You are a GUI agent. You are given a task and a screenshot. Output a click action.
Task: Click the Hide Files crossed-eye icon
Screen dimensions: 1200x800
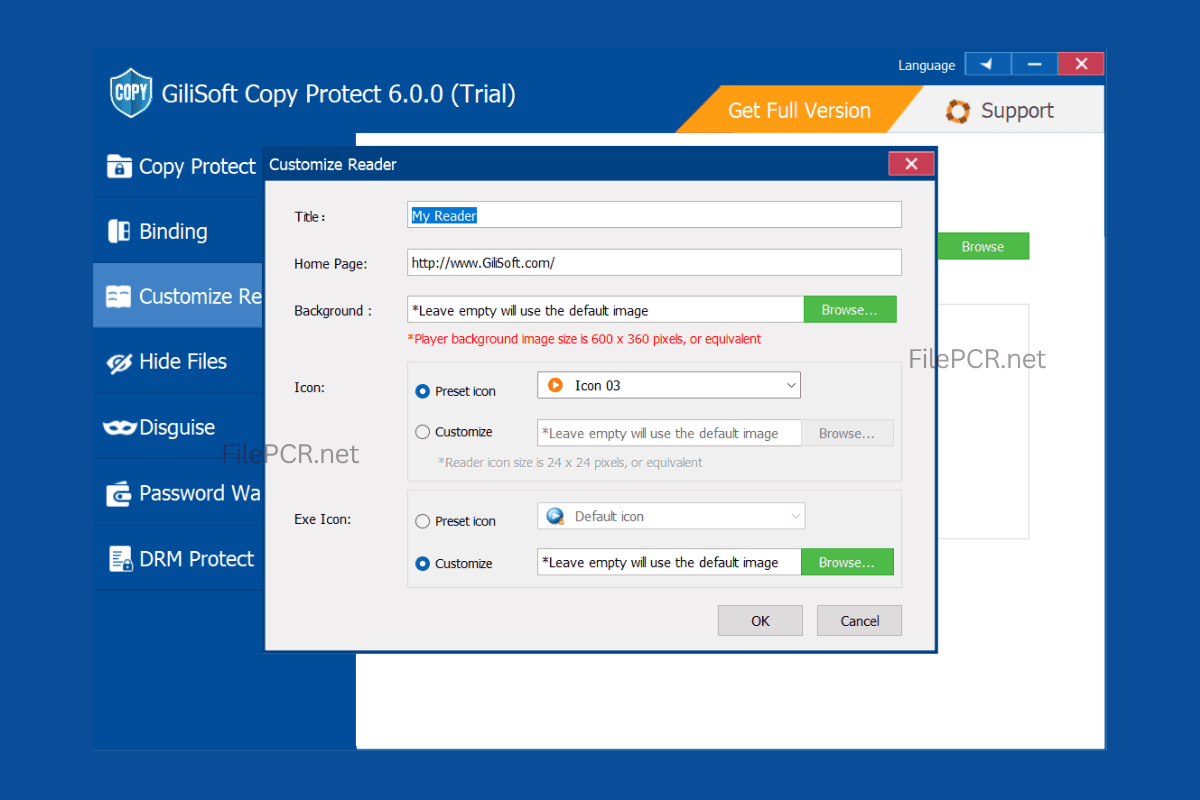tap(119, 362)
